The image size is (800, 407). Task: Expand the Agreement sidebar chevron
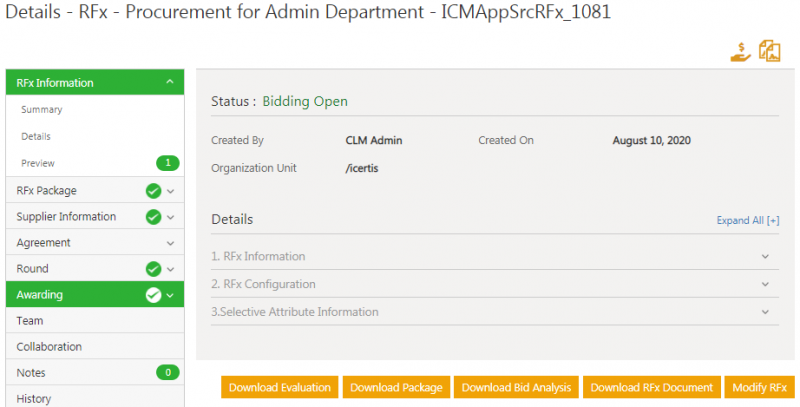click(170, 243)
